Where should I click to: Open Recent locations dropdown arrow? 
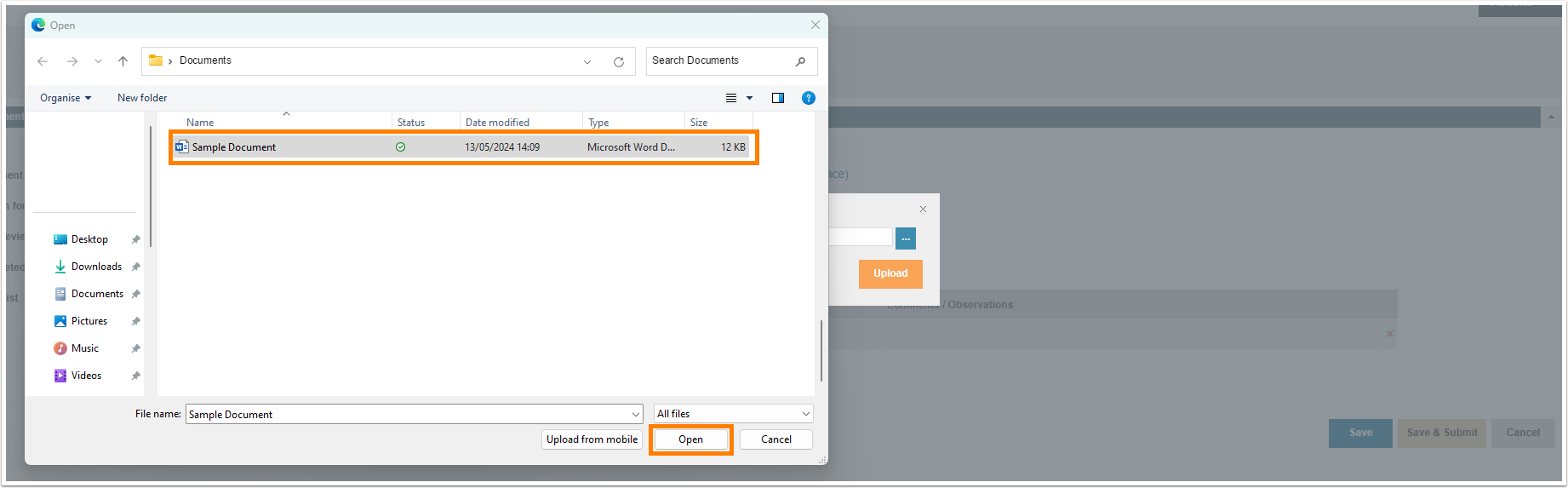click(98, 61)
